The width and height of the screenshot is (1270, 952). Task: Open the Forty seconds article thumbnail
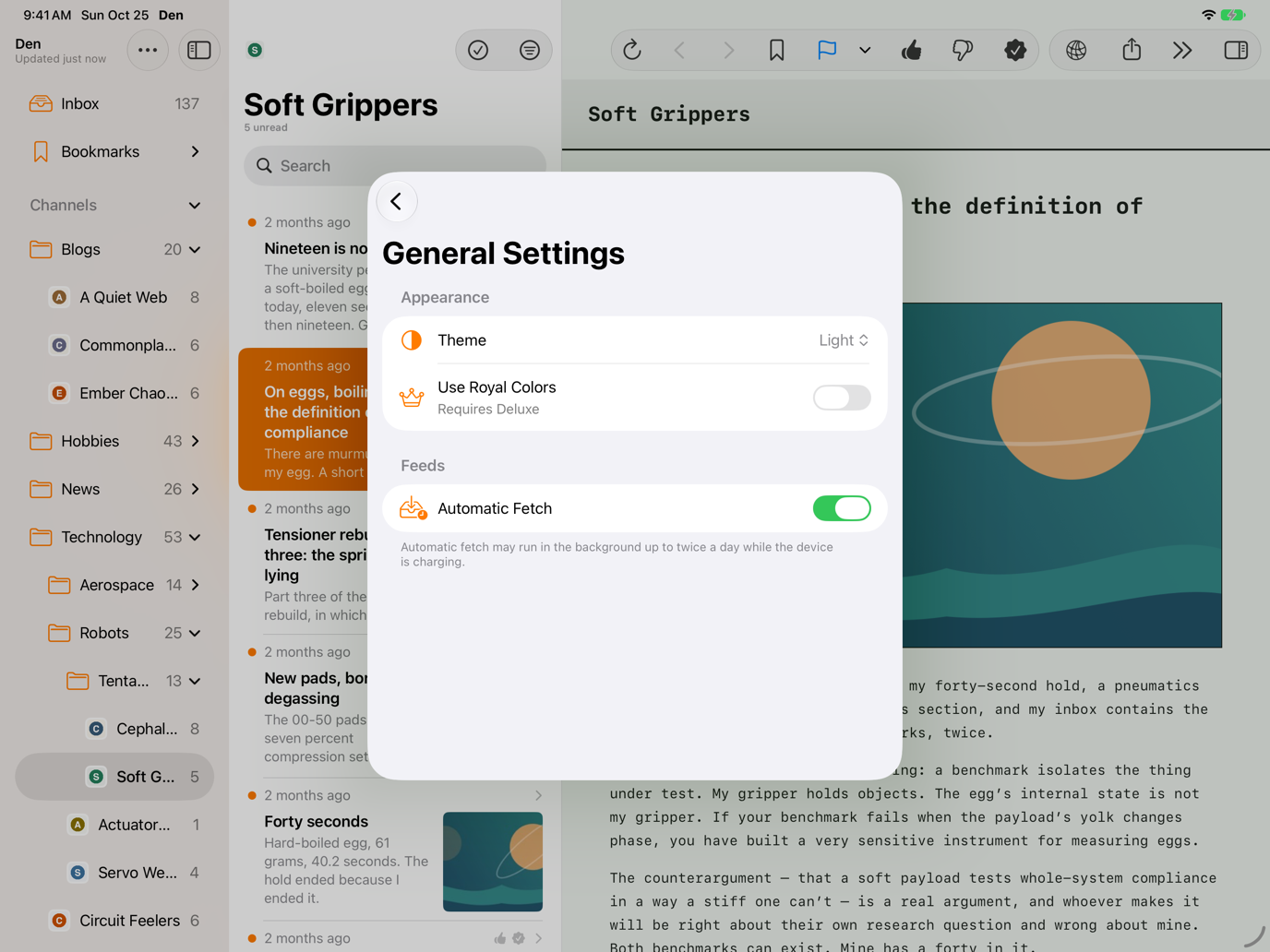click(493, 862)
